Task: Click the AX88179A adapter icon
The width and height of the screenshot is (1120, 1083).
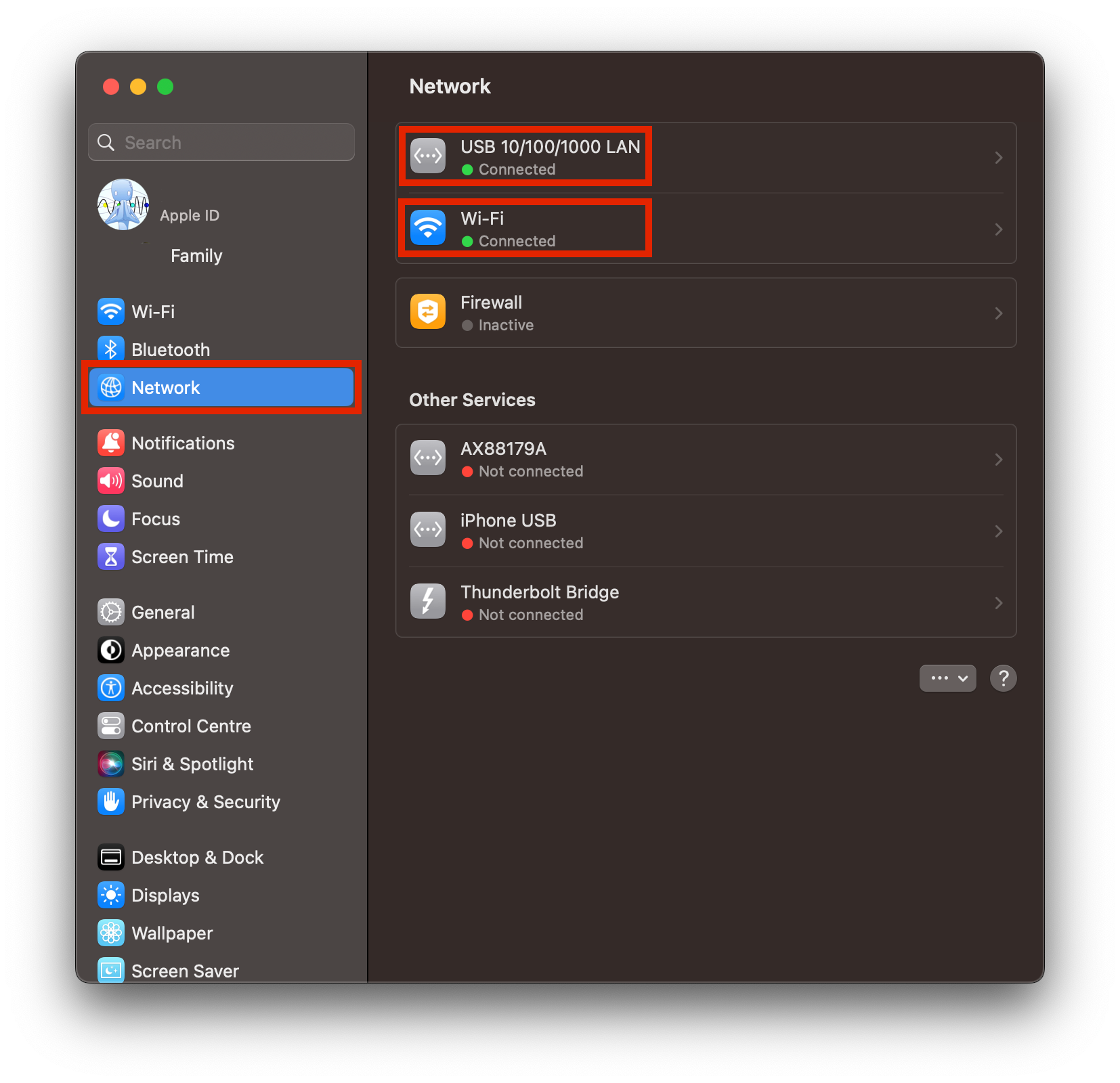Action: click(428, 458)
